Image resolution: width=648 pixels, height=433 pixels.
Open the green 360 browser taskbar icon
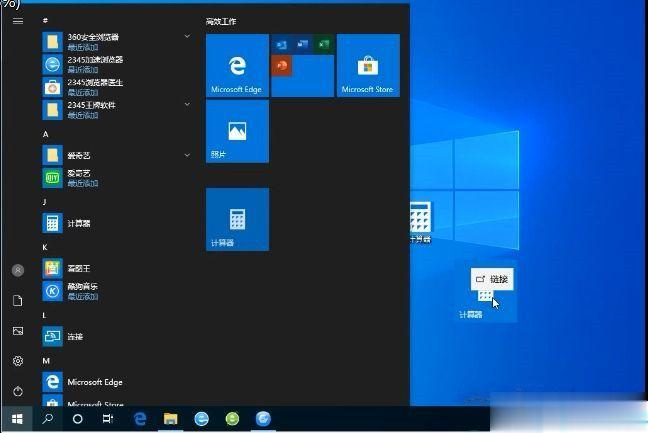tap(232, 419)
